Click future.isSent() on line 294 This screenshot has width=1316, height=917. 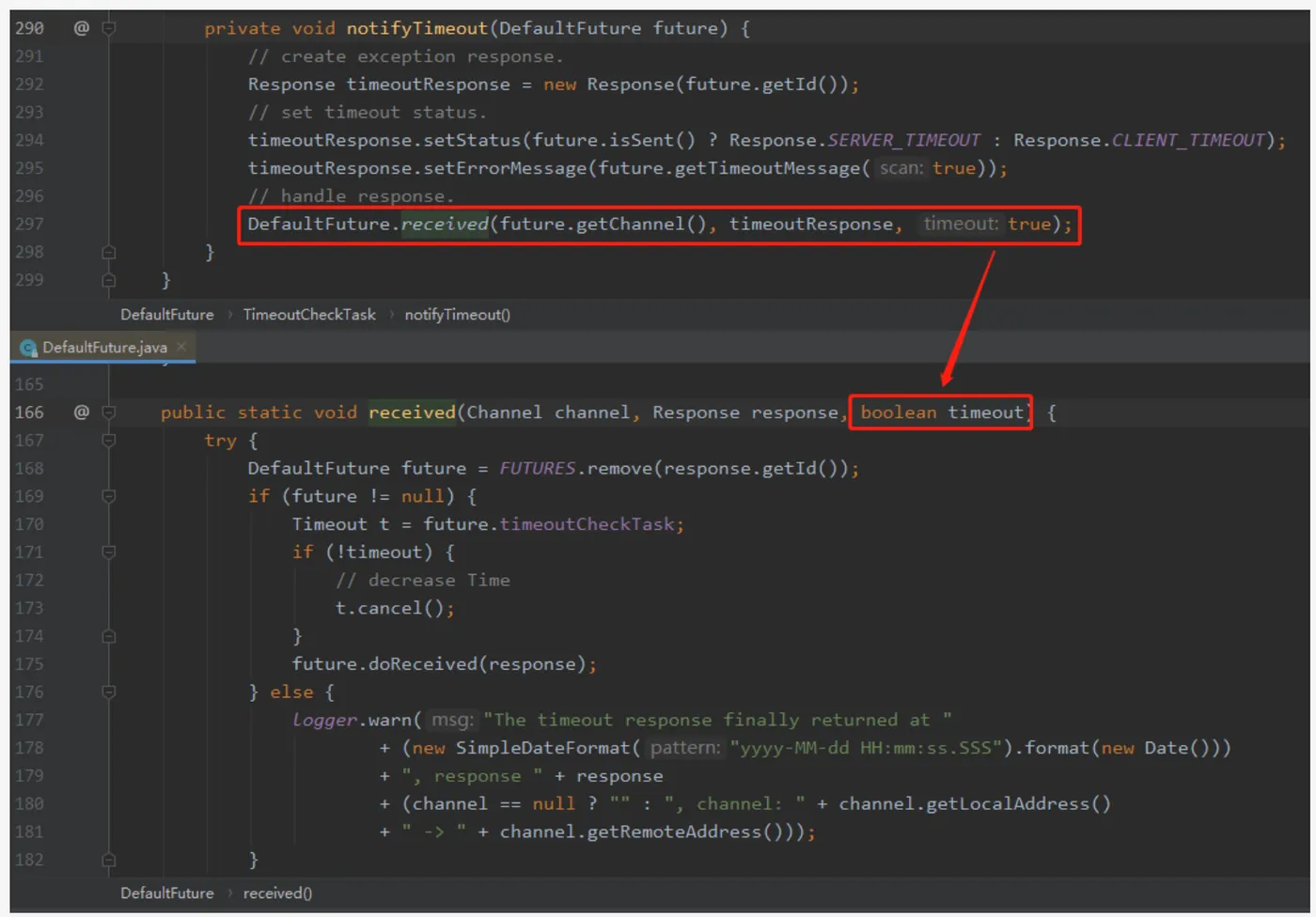[614, 140]
